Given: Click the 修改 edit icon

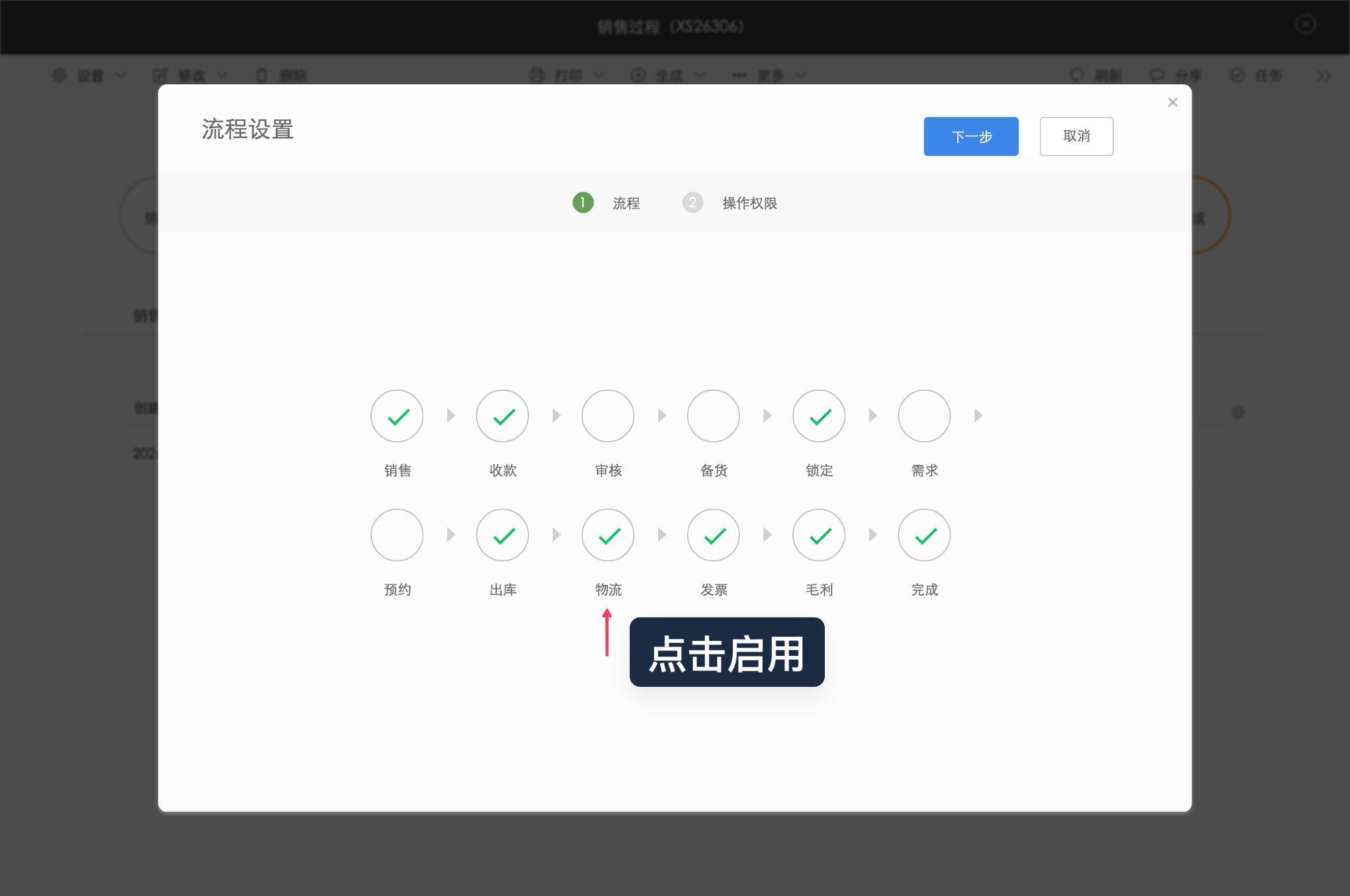Looking at the screenshot, I should click(160, 75).
